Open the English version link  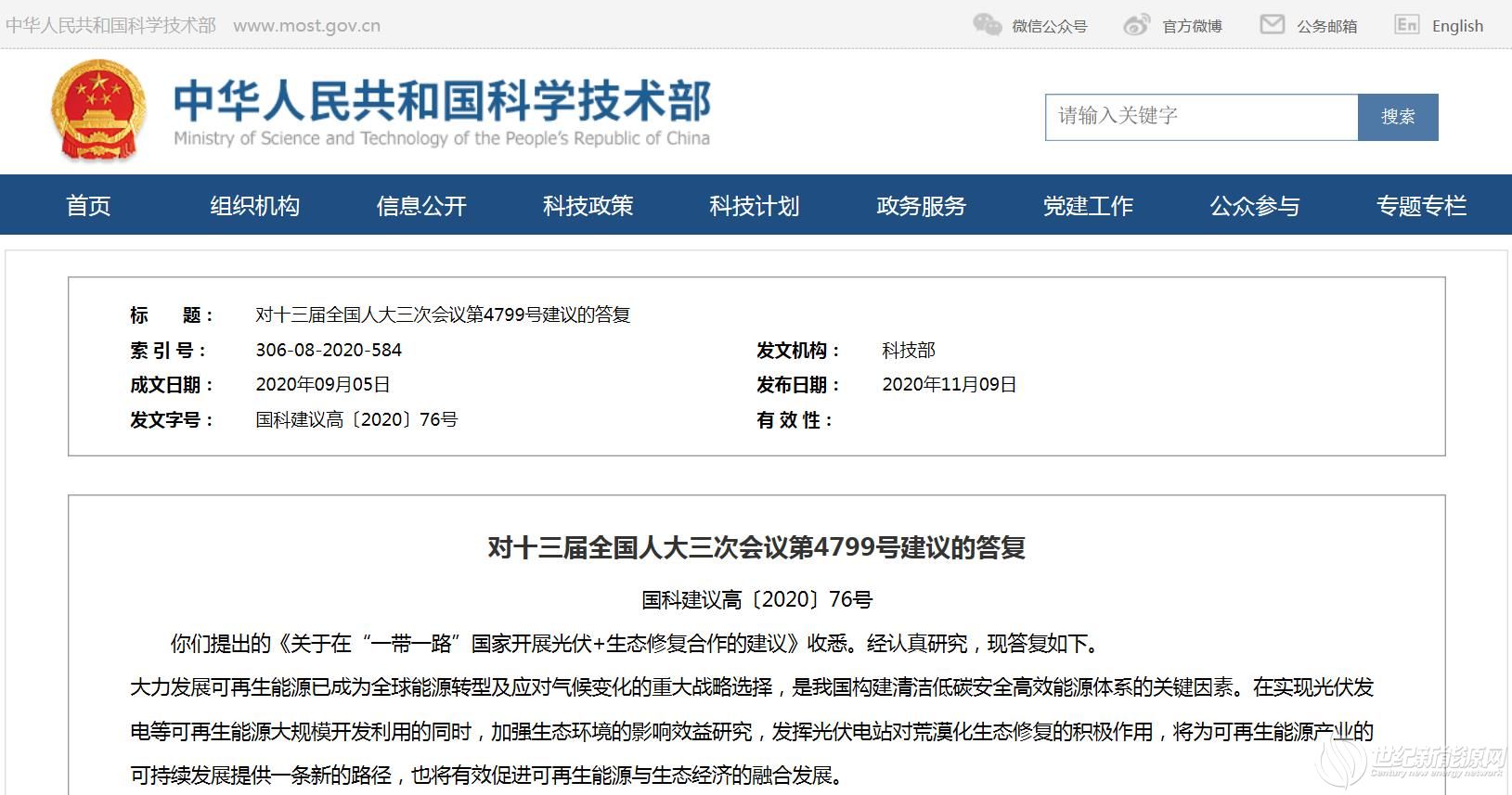pos(1457,26)
